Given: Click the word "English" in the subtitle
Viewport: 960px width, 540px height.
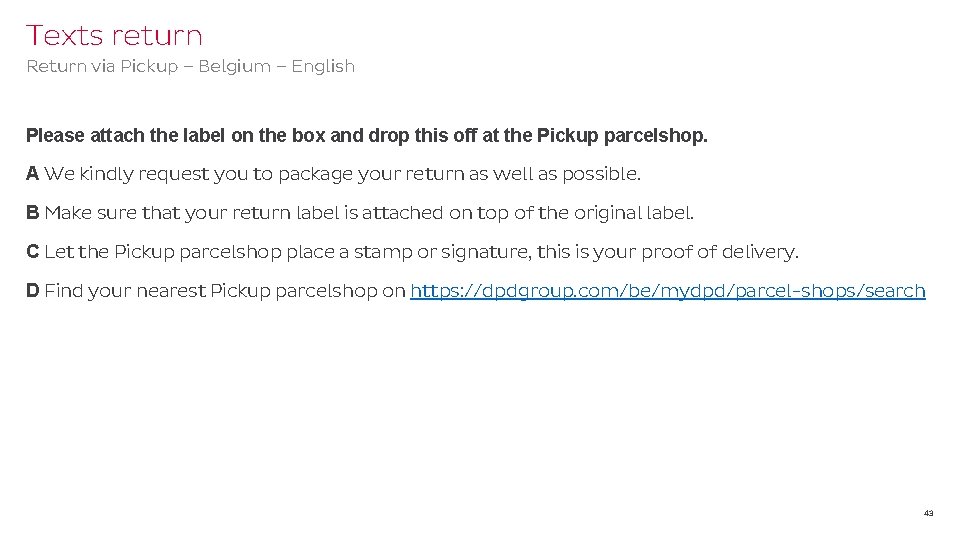Looking at the screenshot, I should 323,67.
